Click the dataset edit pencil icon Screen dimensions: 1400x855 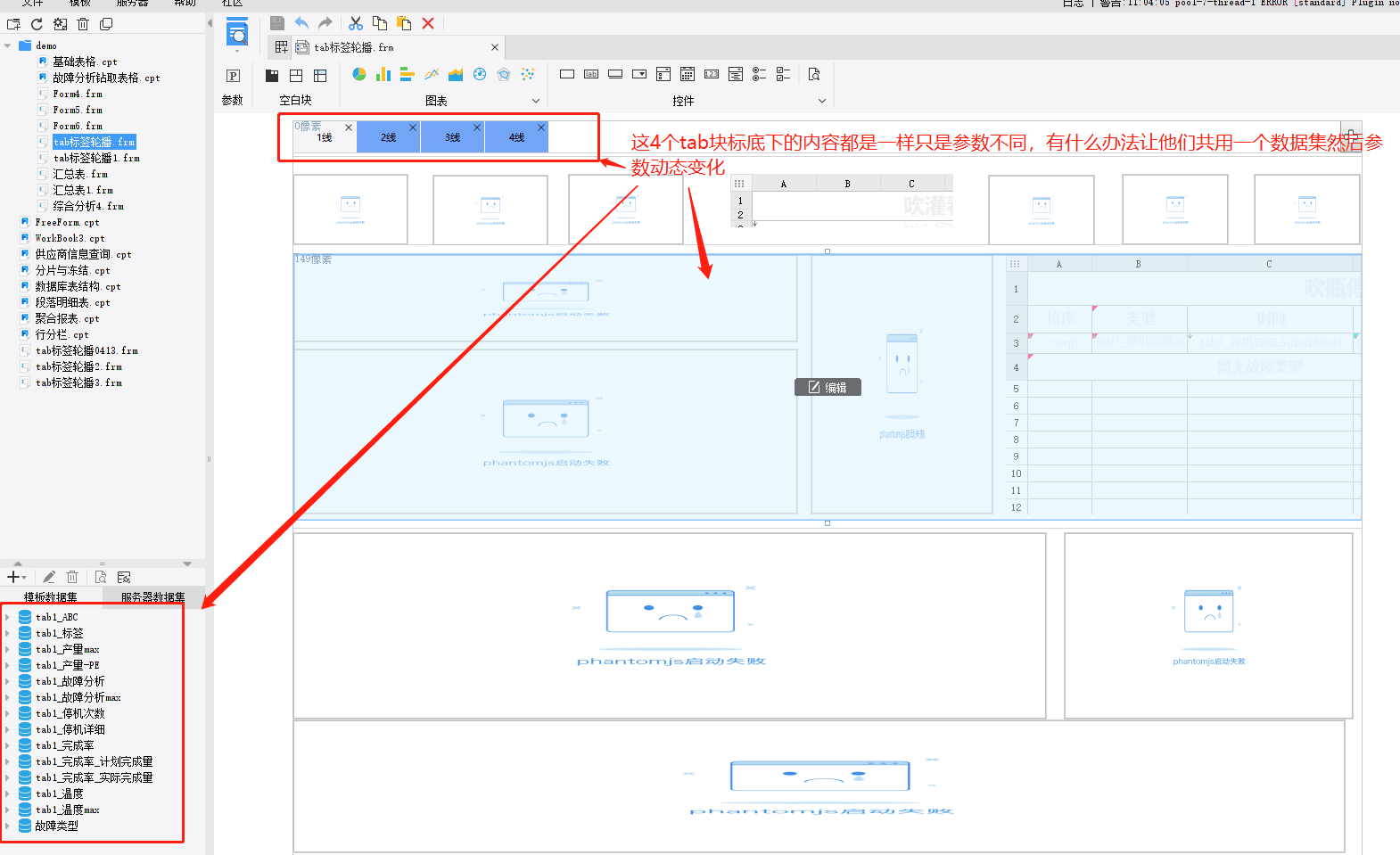49,577
